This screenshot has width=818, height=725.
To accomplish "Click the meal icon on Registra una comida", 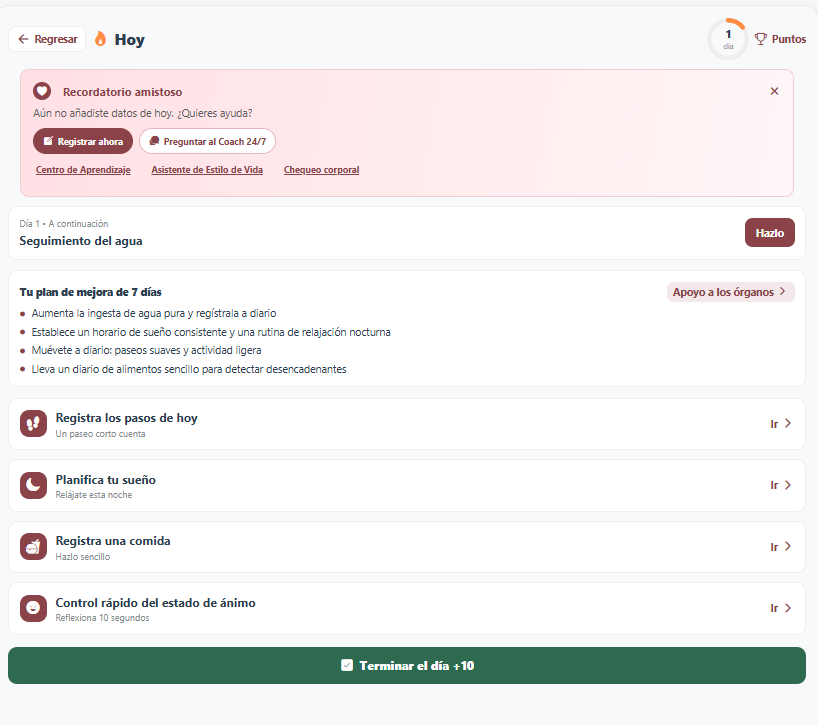I will 31,547.
